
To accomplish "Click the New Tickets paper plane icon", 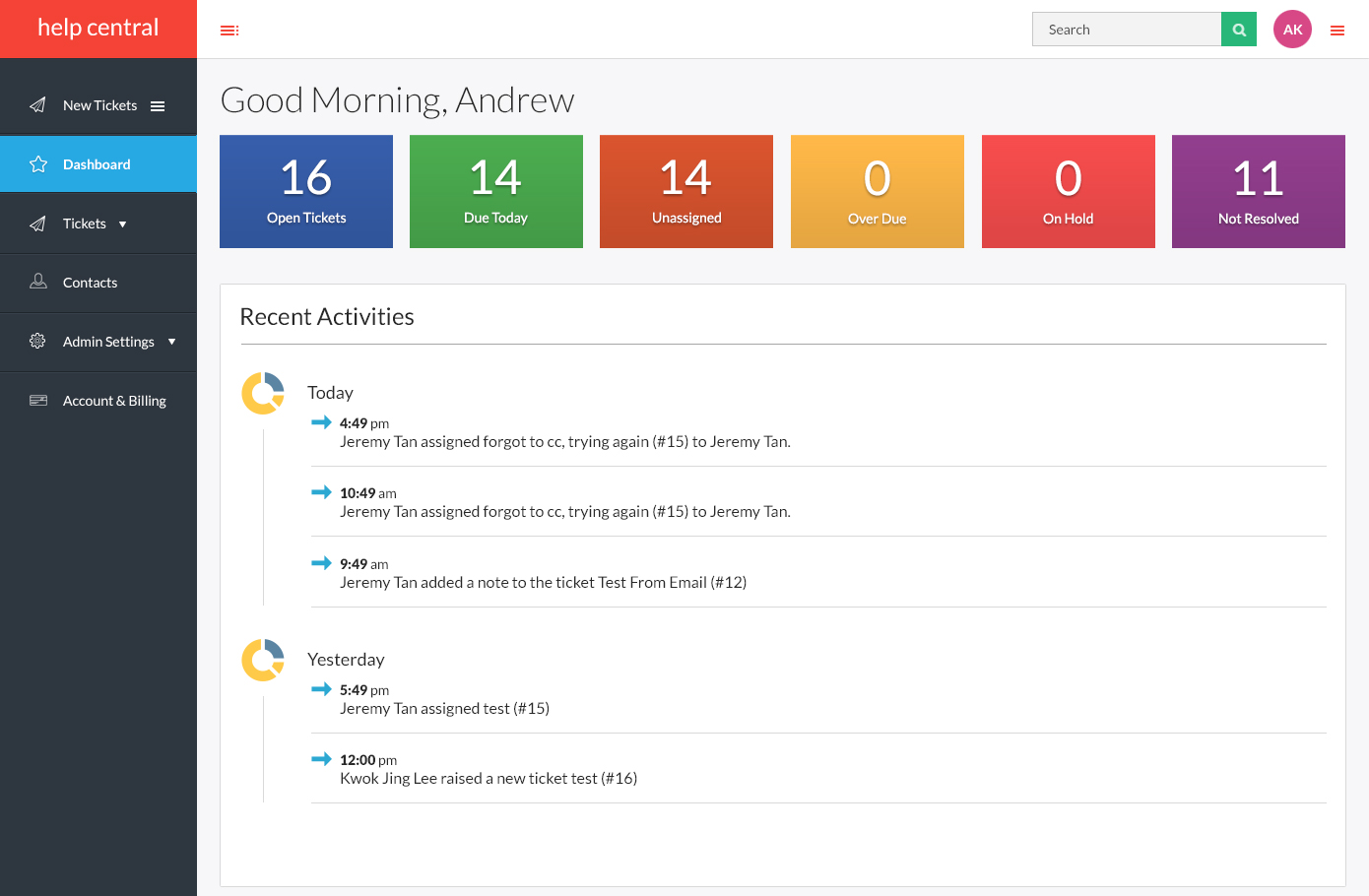I will [x=37, y=105].
